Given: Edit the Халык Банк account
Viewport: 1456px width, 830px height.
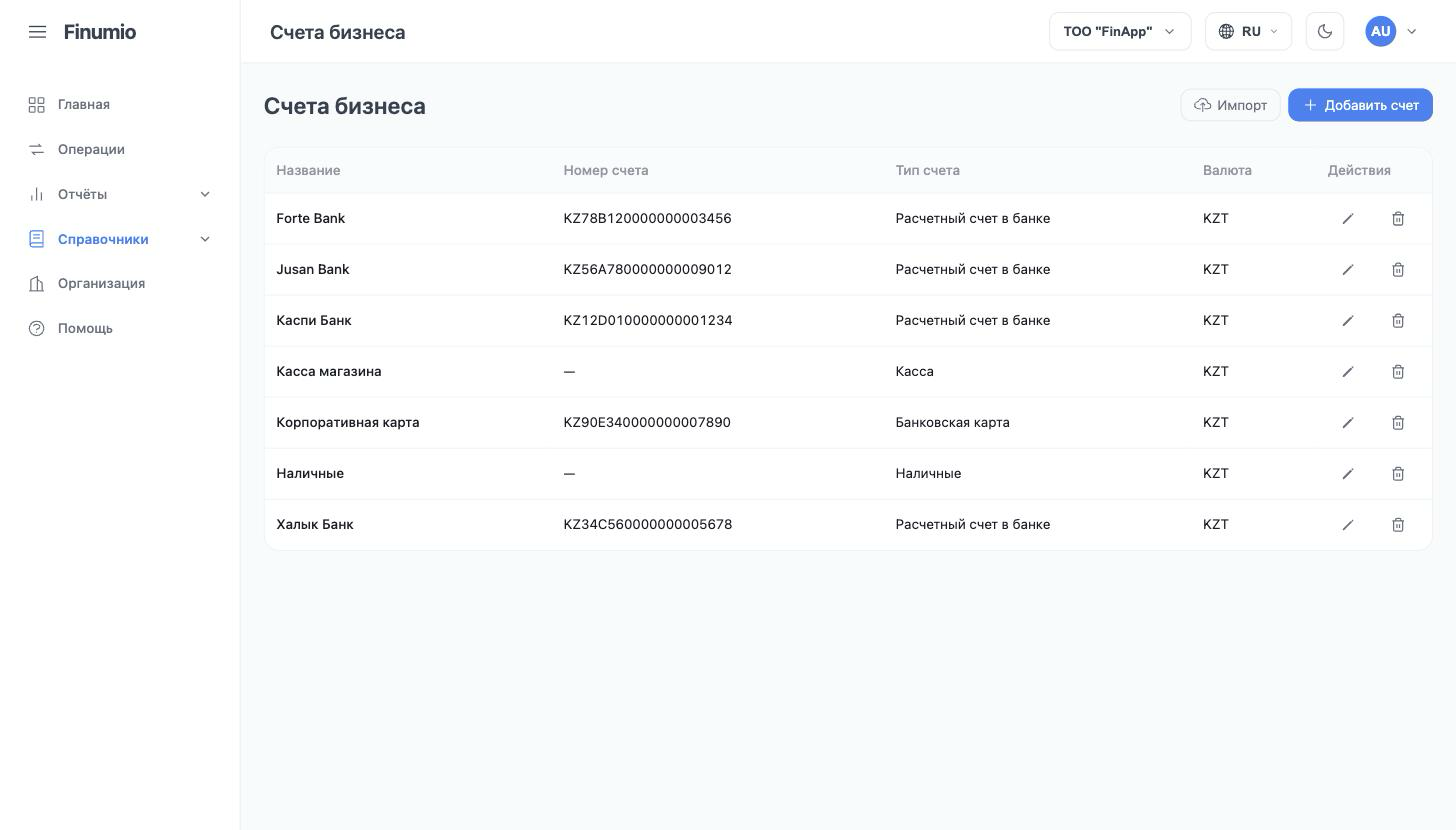Looking at the screenshot, I should tap(1348, 525).
